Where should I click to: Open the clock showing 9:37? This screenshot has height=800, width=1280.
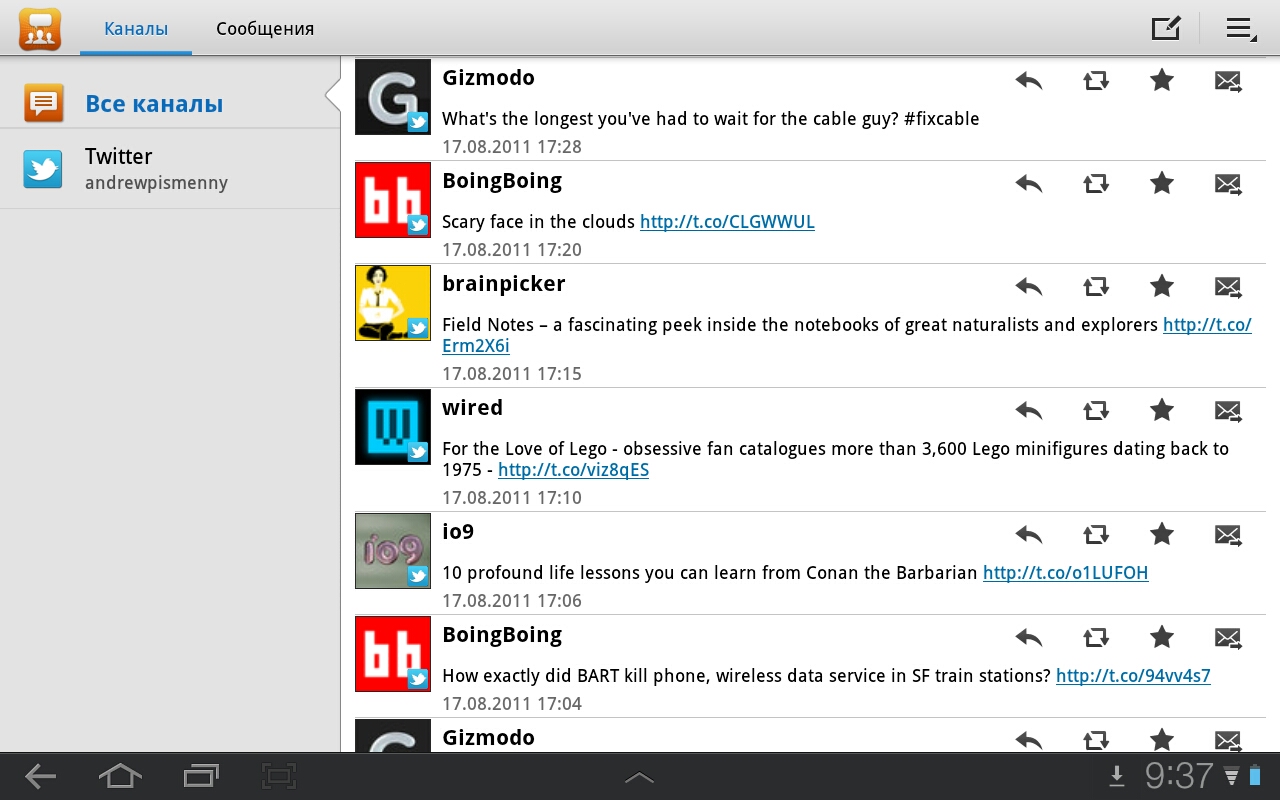click(1179, 776)
